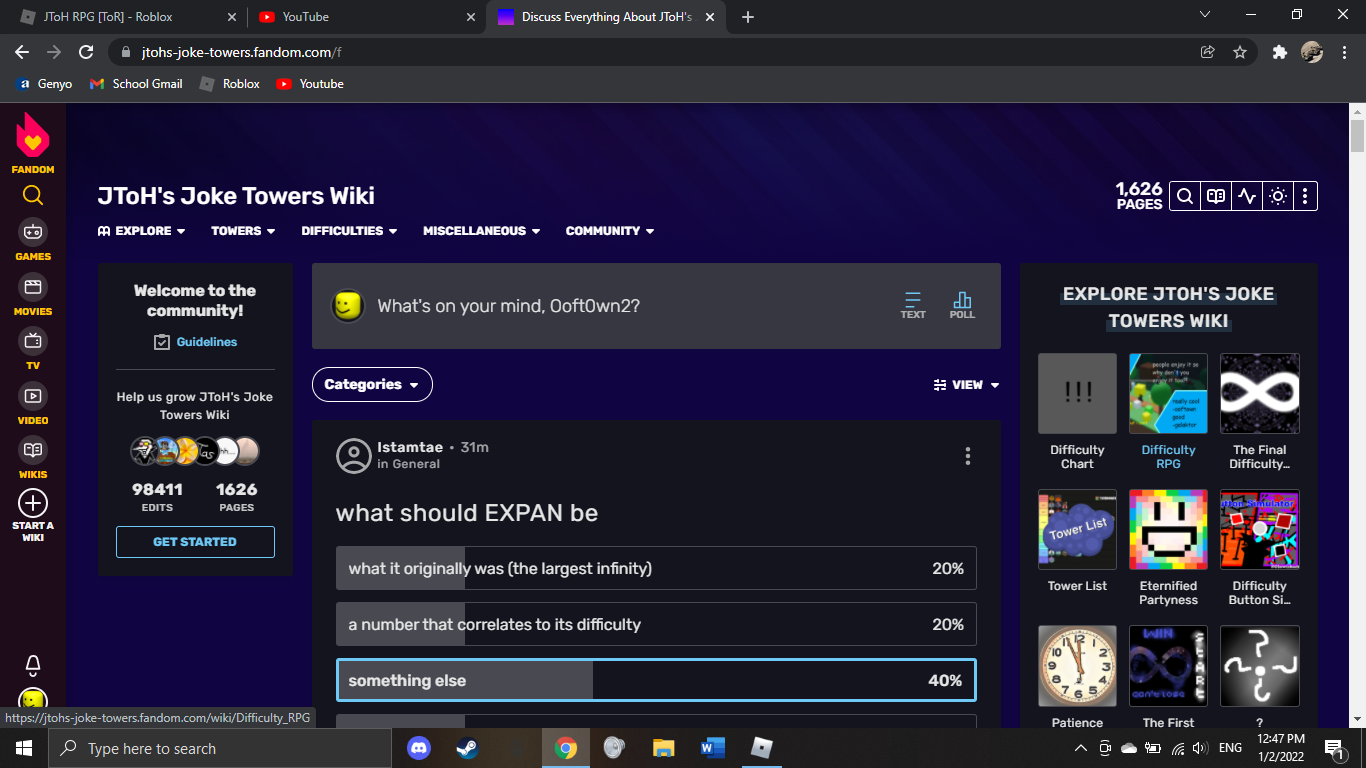Open Difficulty Chart thumbnail
The width and height of the screenshot is (1366, 768).
pyautogui.click(x=1077, y=393)
